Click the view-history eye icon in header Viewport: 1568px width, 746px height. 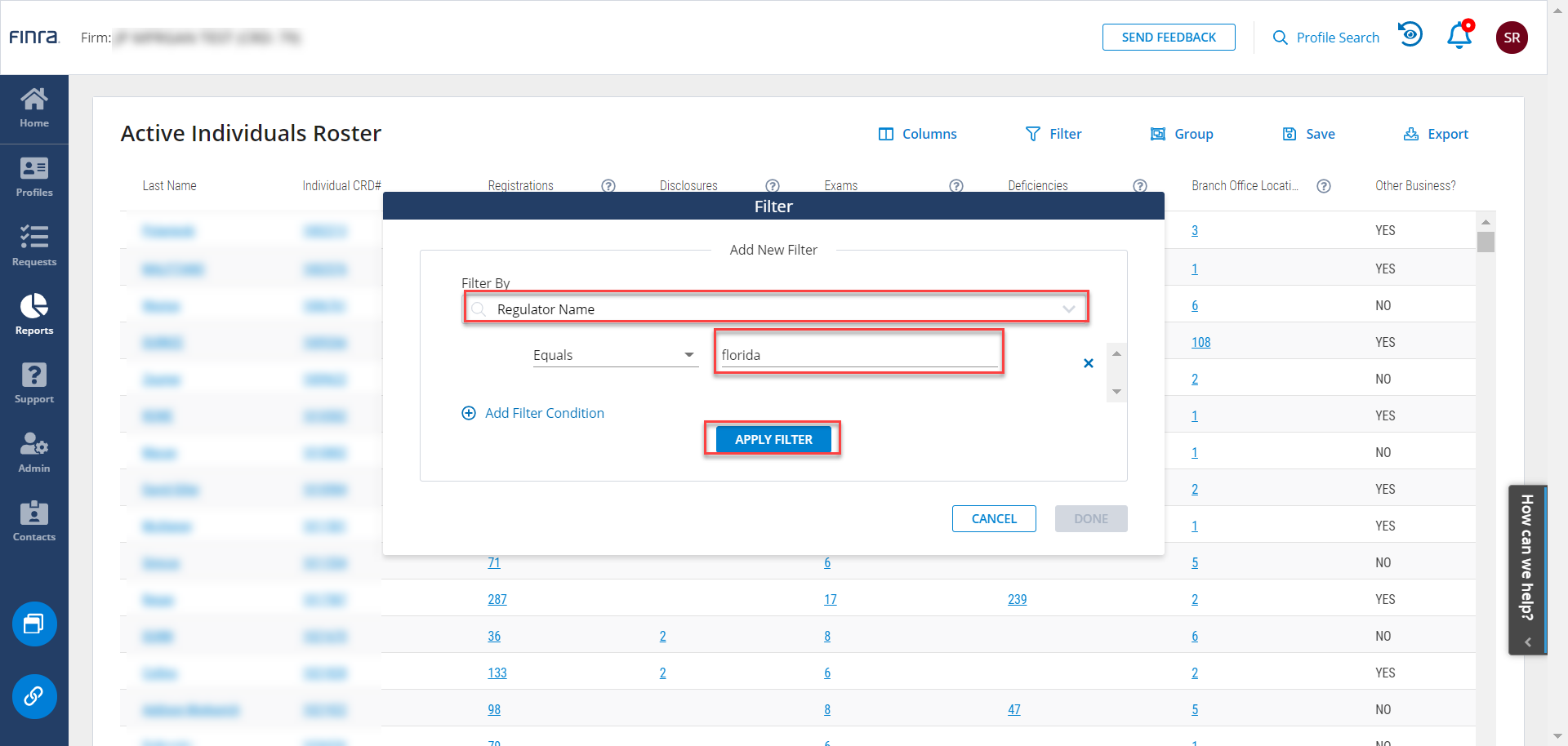click(1410, 35)
